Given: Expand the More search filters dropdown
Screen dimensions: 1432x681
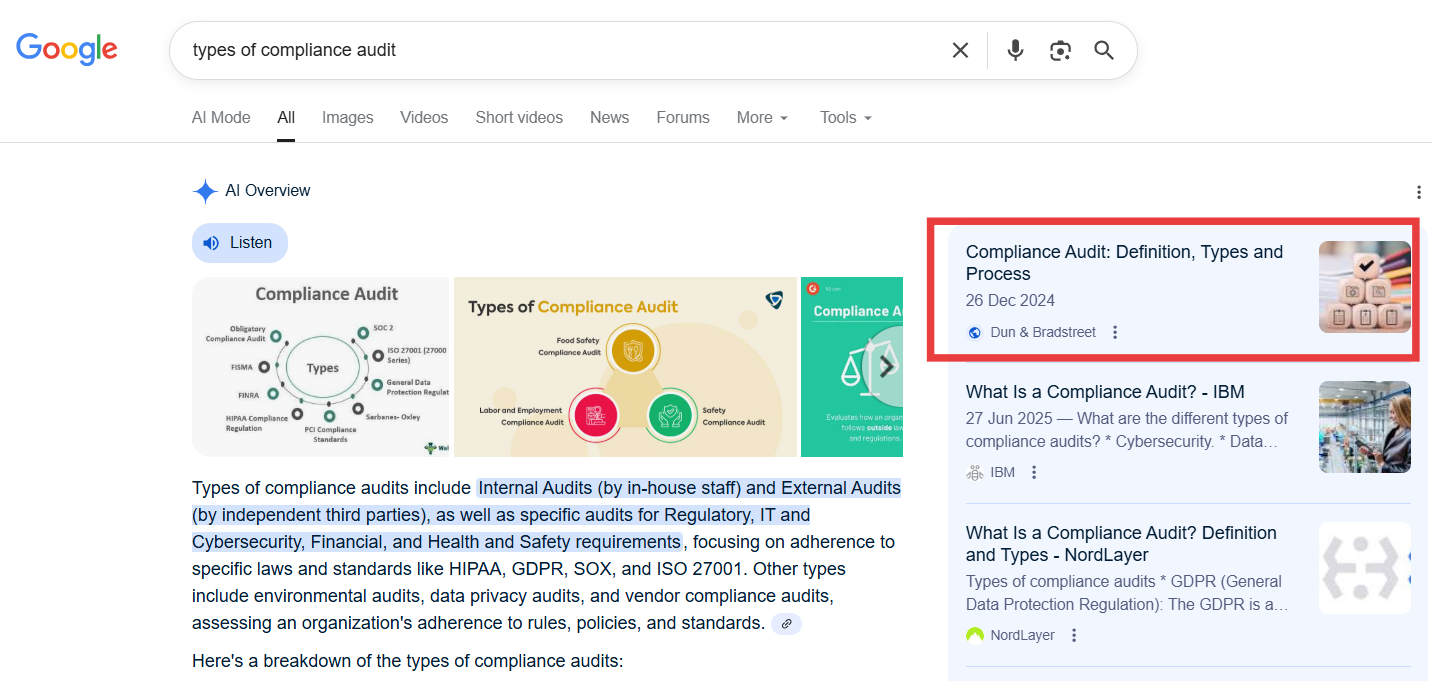Looking at the screenshot, I should [x=762, y=117].
